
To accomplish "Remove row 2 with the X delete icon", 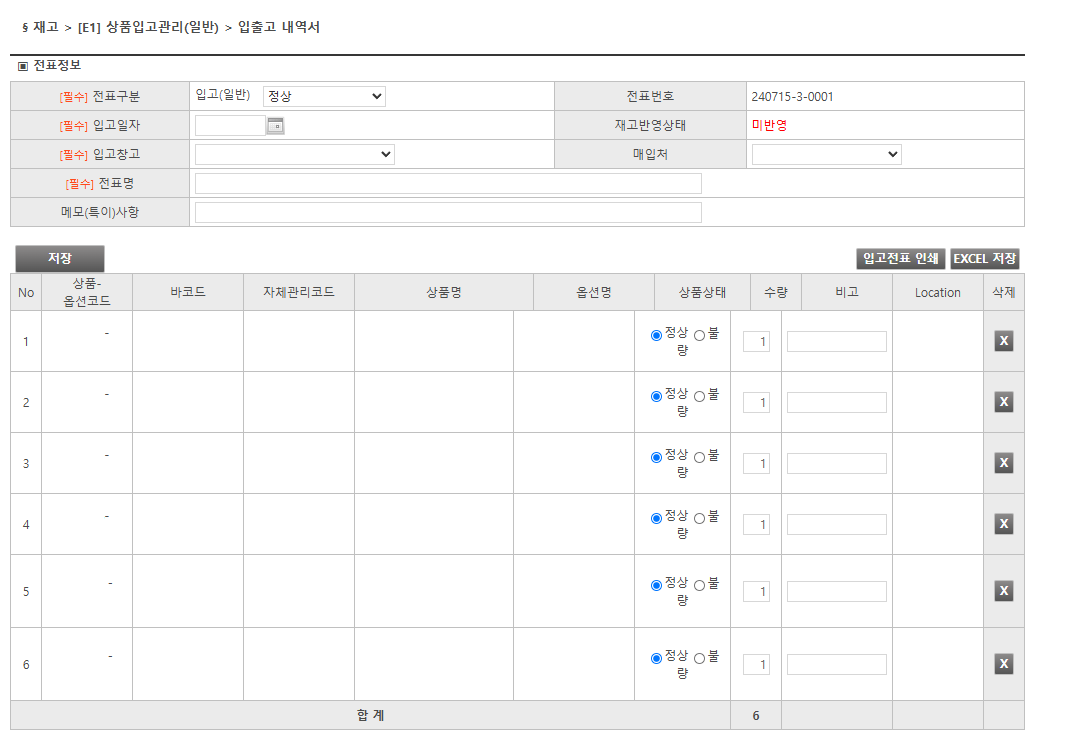I will point(1003,401).
